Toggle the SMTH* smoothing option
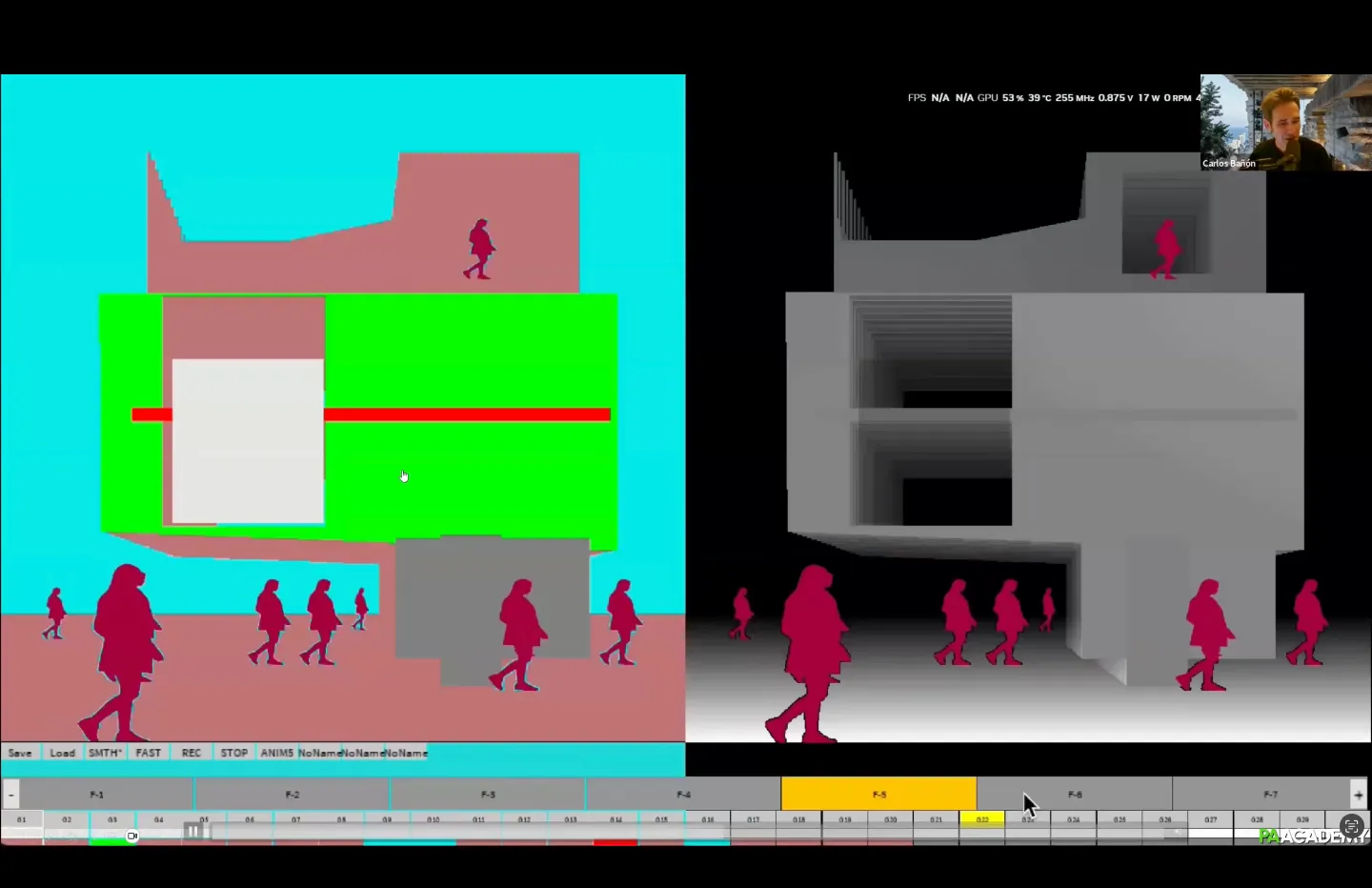 105,753
